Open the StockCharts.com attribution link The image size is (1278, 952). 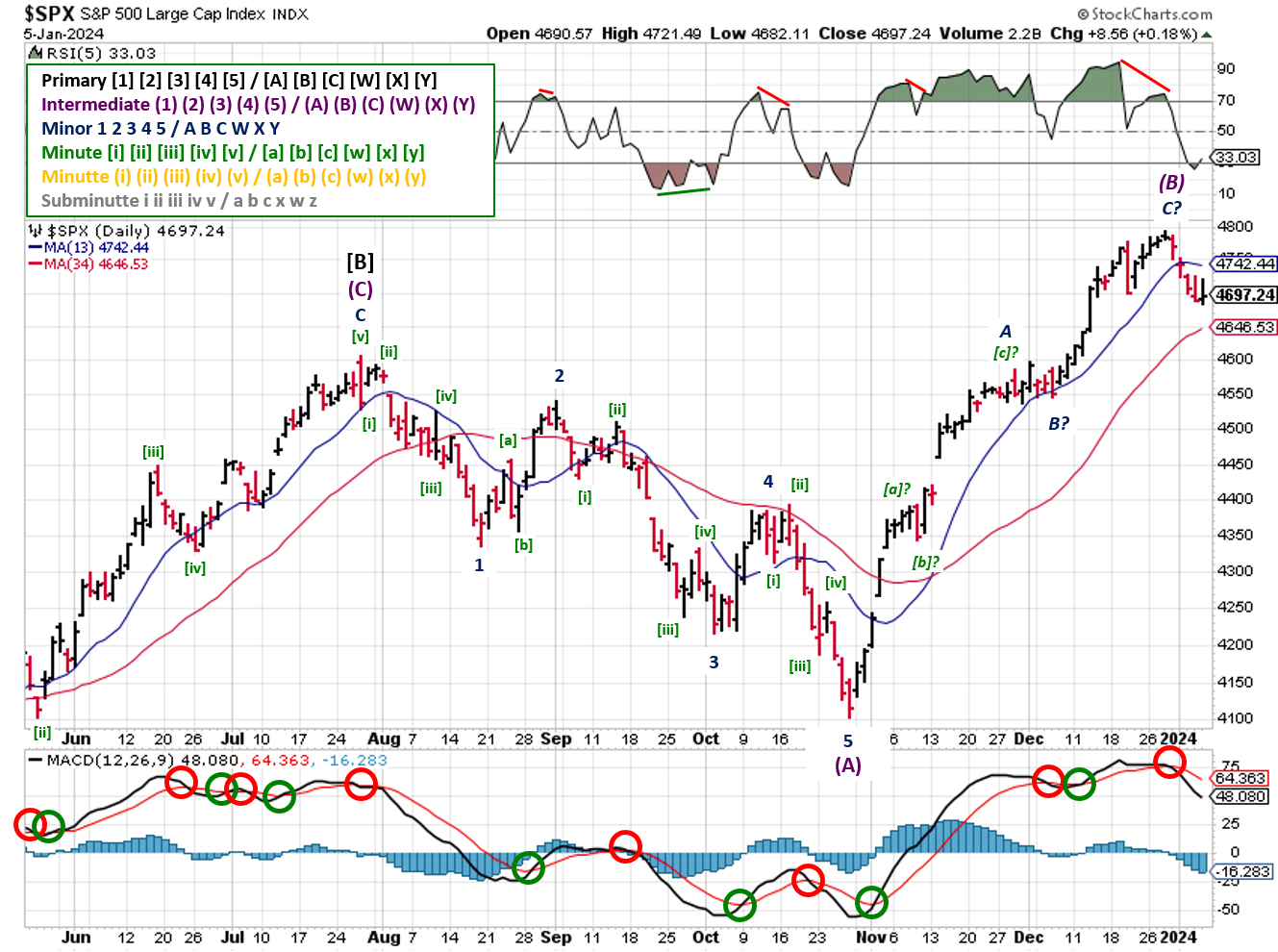[x=1144, y=13]
